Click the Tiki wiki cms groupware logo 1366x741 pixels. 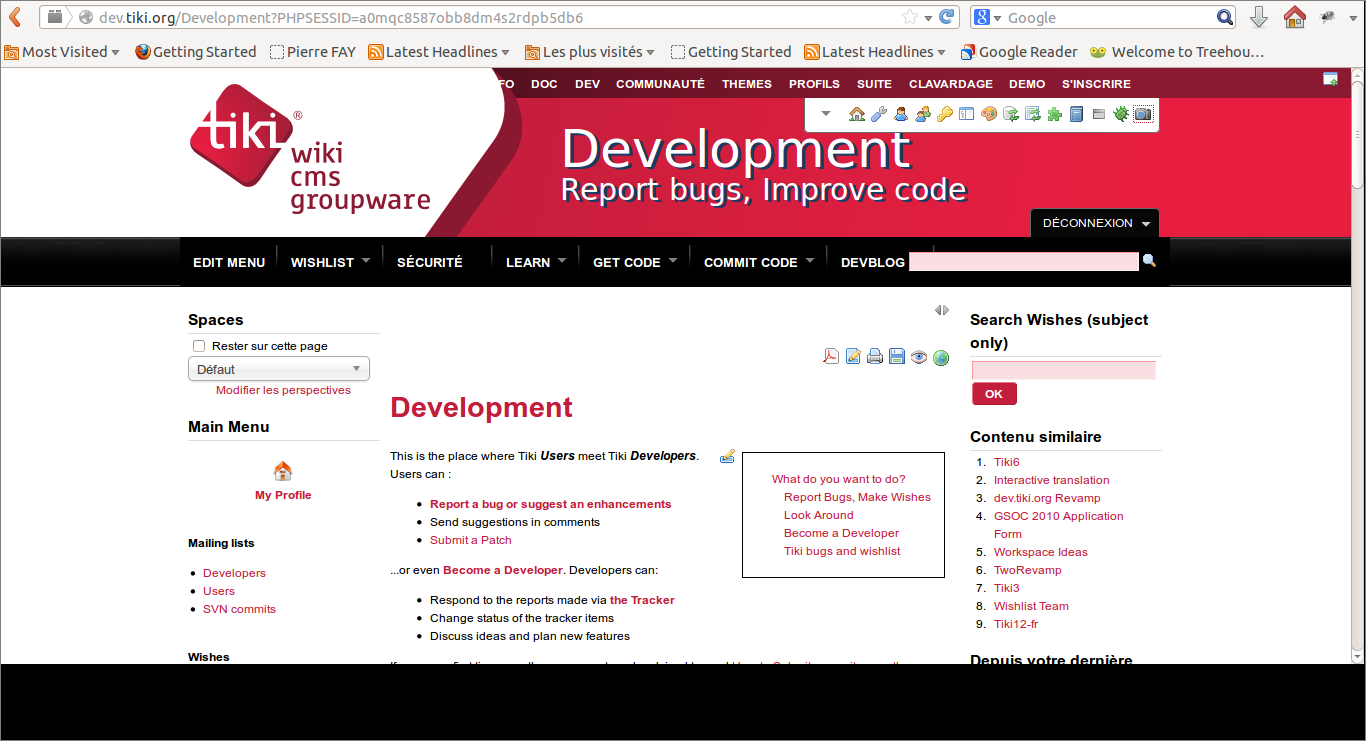coord(310,150)
